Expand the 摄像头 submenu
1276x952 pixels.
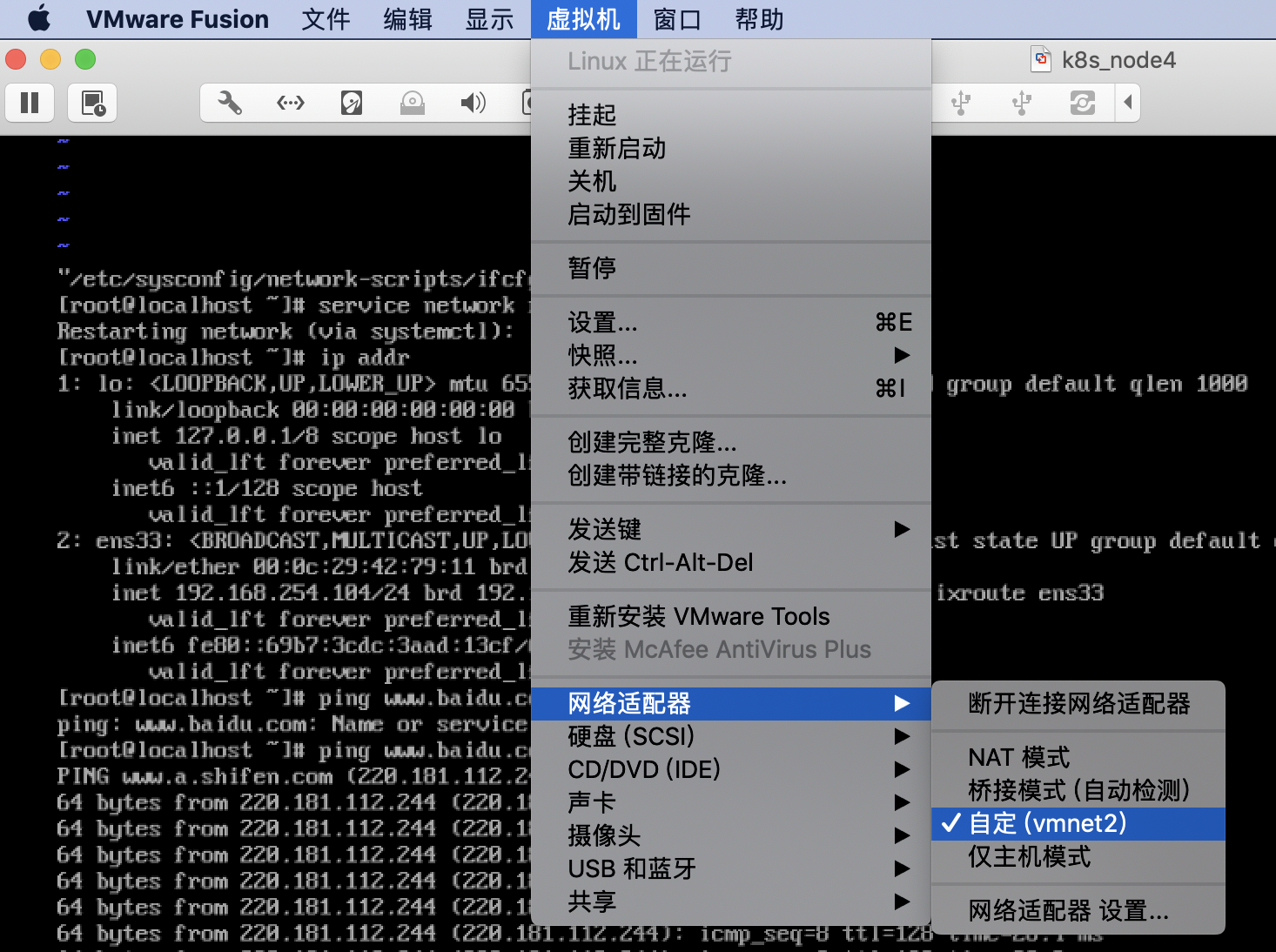click(x=731, y=835)
